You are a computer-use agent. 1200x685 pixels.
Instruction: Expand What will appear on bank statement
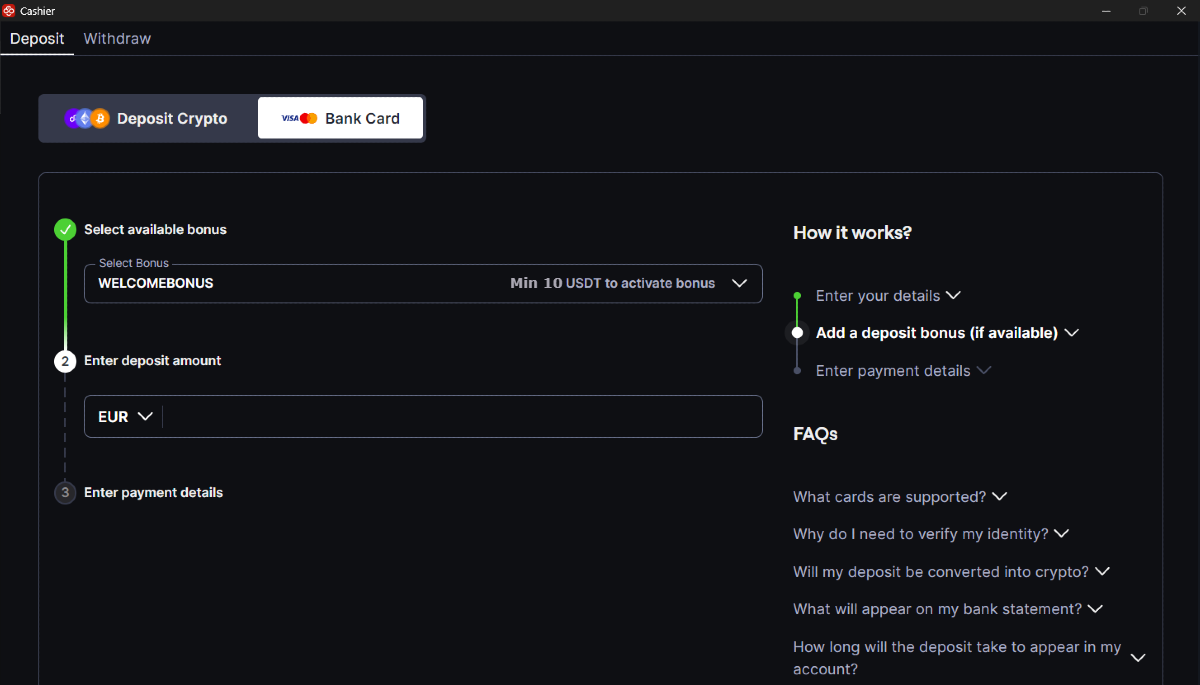click(x=947, y=609)
